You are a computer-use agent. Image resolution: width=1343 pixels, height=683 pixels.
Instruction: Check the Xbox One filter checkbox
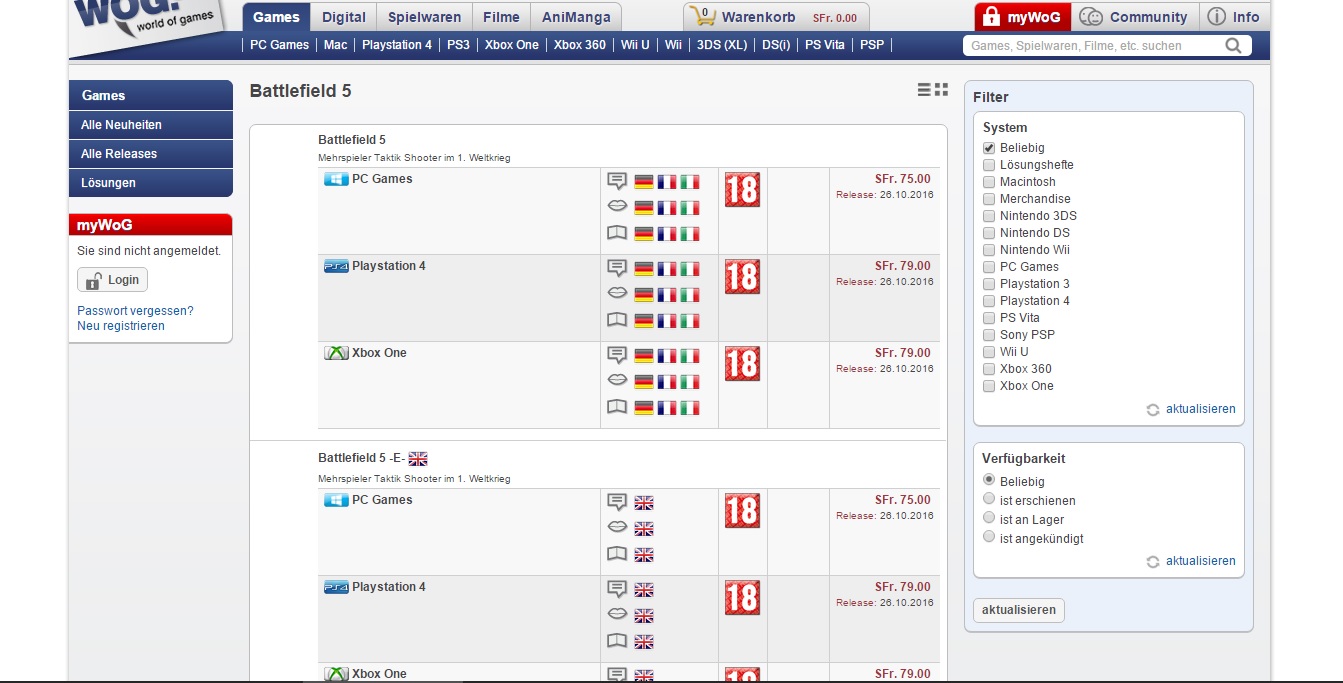(989, 386)
